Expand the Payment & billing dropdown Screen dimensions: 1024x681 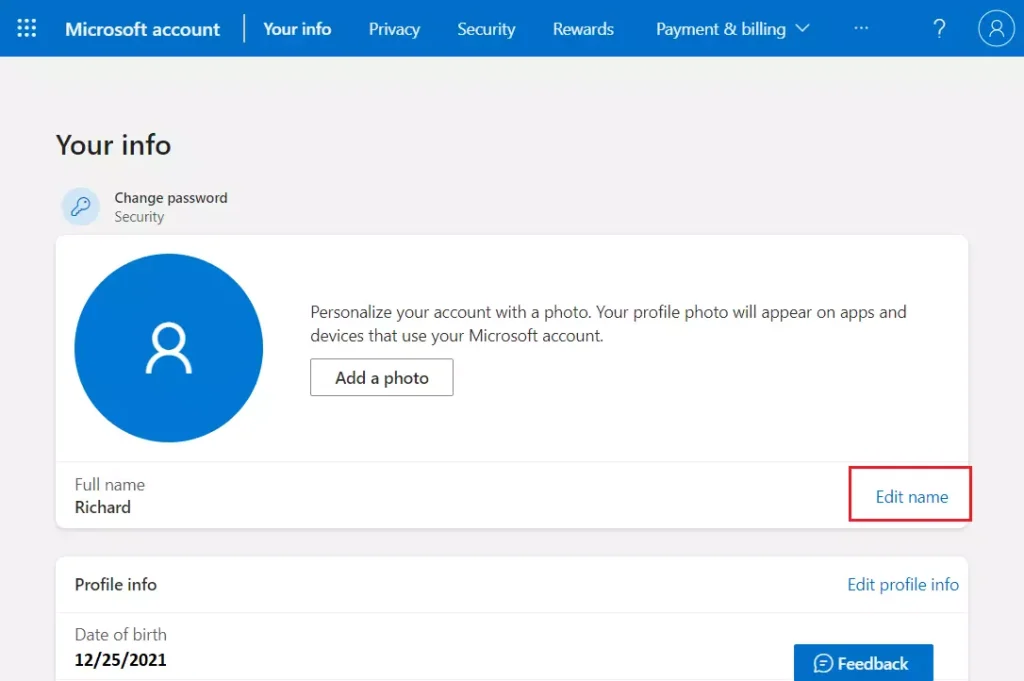(732, 29)
